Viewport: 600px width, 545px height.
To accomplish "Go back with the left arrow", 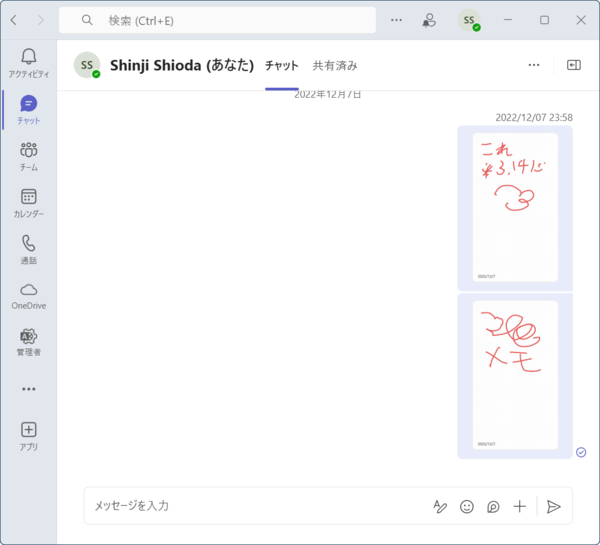I will (14, 20).
